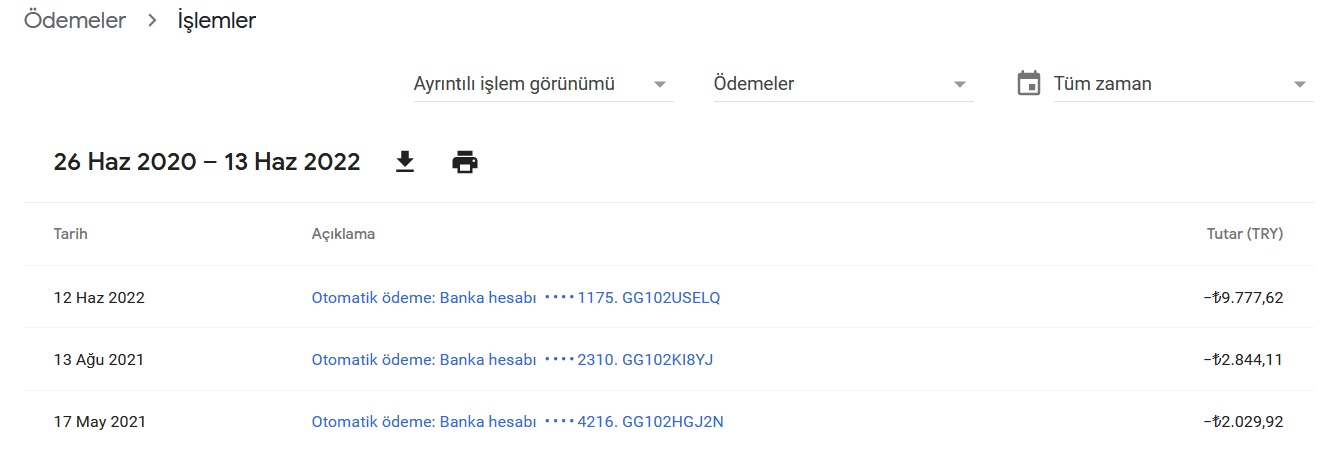The height and width of the screenshot is (456, 1334).
Task: Click the calendar icon beside Tüm zaman
Action: (x=1028, y=84)
